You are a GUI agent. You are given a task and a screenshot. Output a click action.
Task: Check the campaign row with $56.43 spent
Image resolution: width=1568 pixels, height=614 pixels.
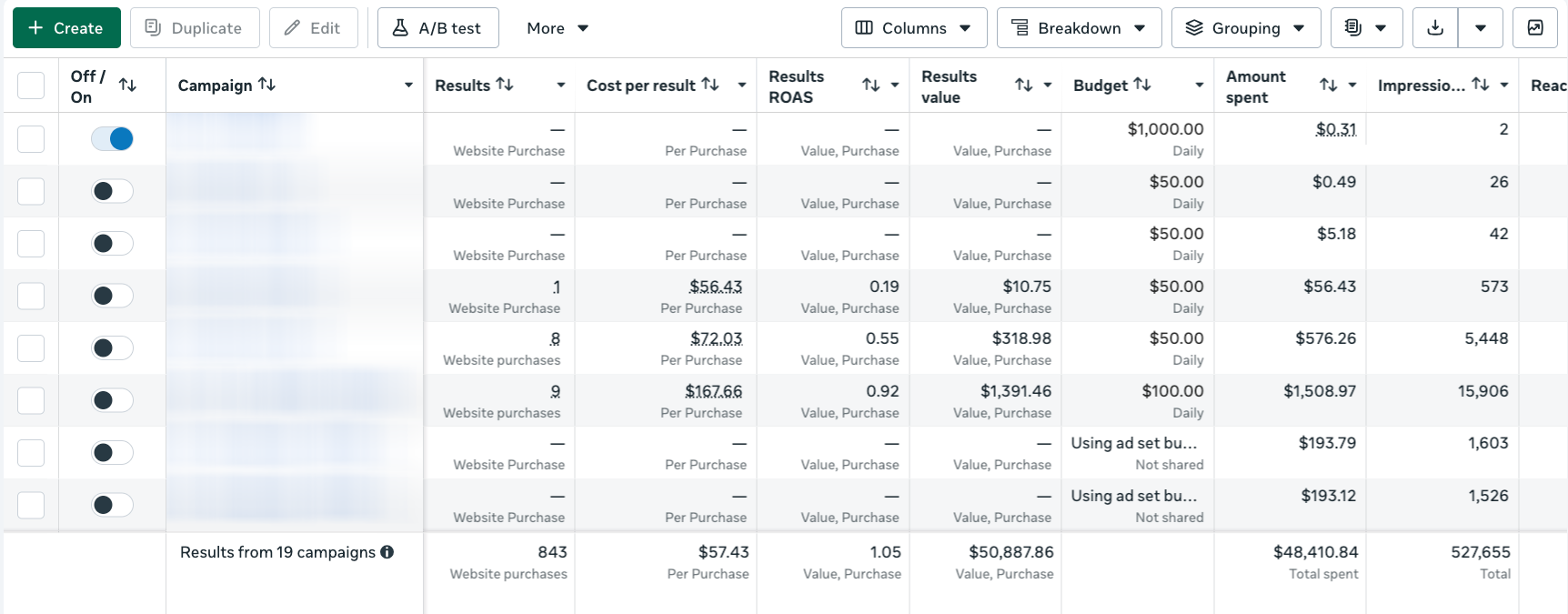pos(31,296)
